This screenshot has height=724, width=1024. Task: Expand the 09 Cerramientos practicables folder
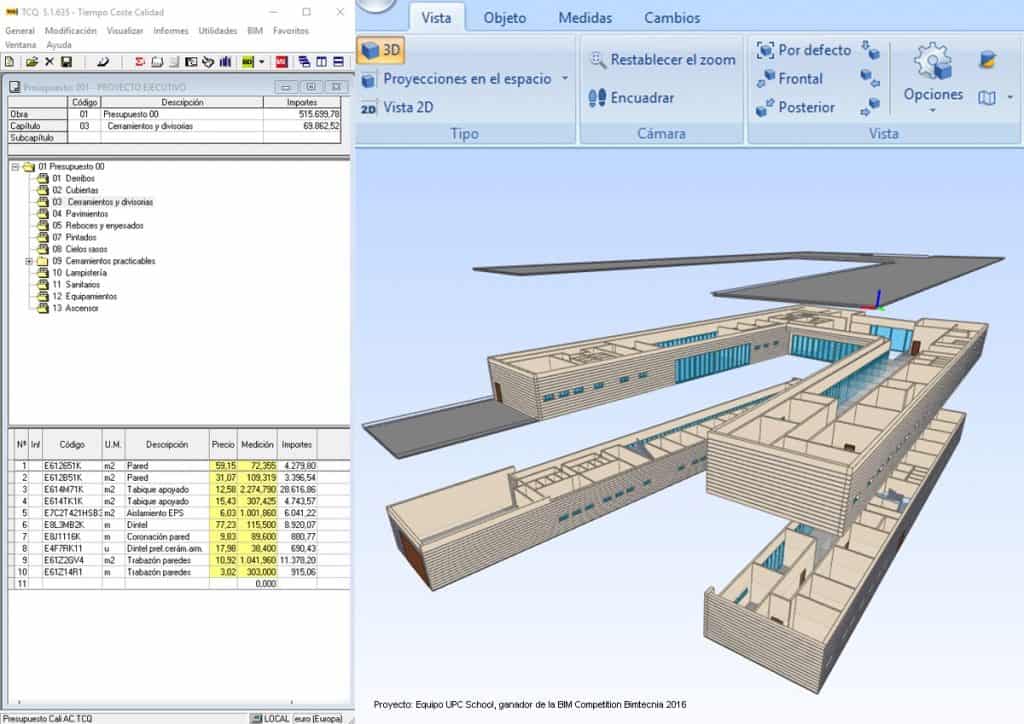click(29, 261)
